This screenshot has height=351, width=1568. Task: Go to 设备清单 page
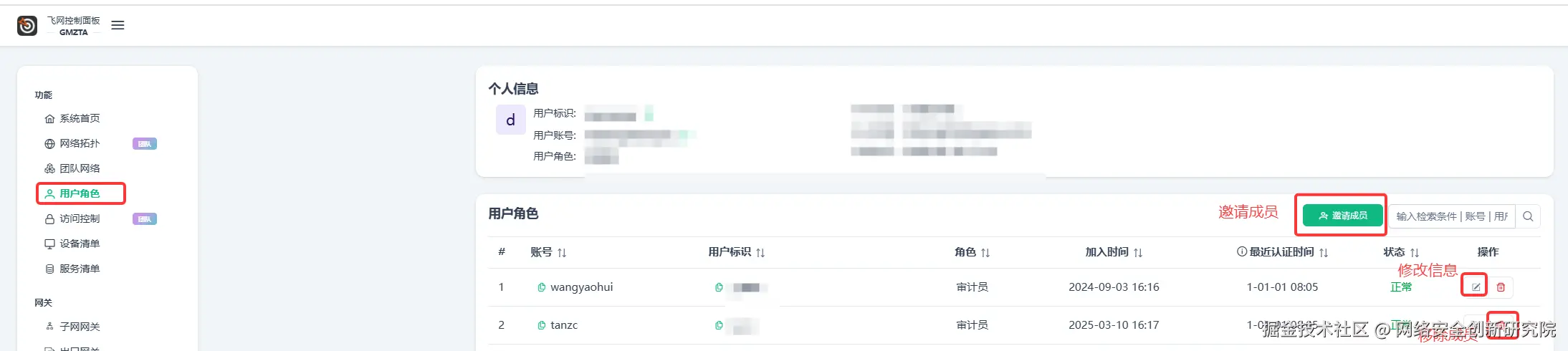[79, 244]
